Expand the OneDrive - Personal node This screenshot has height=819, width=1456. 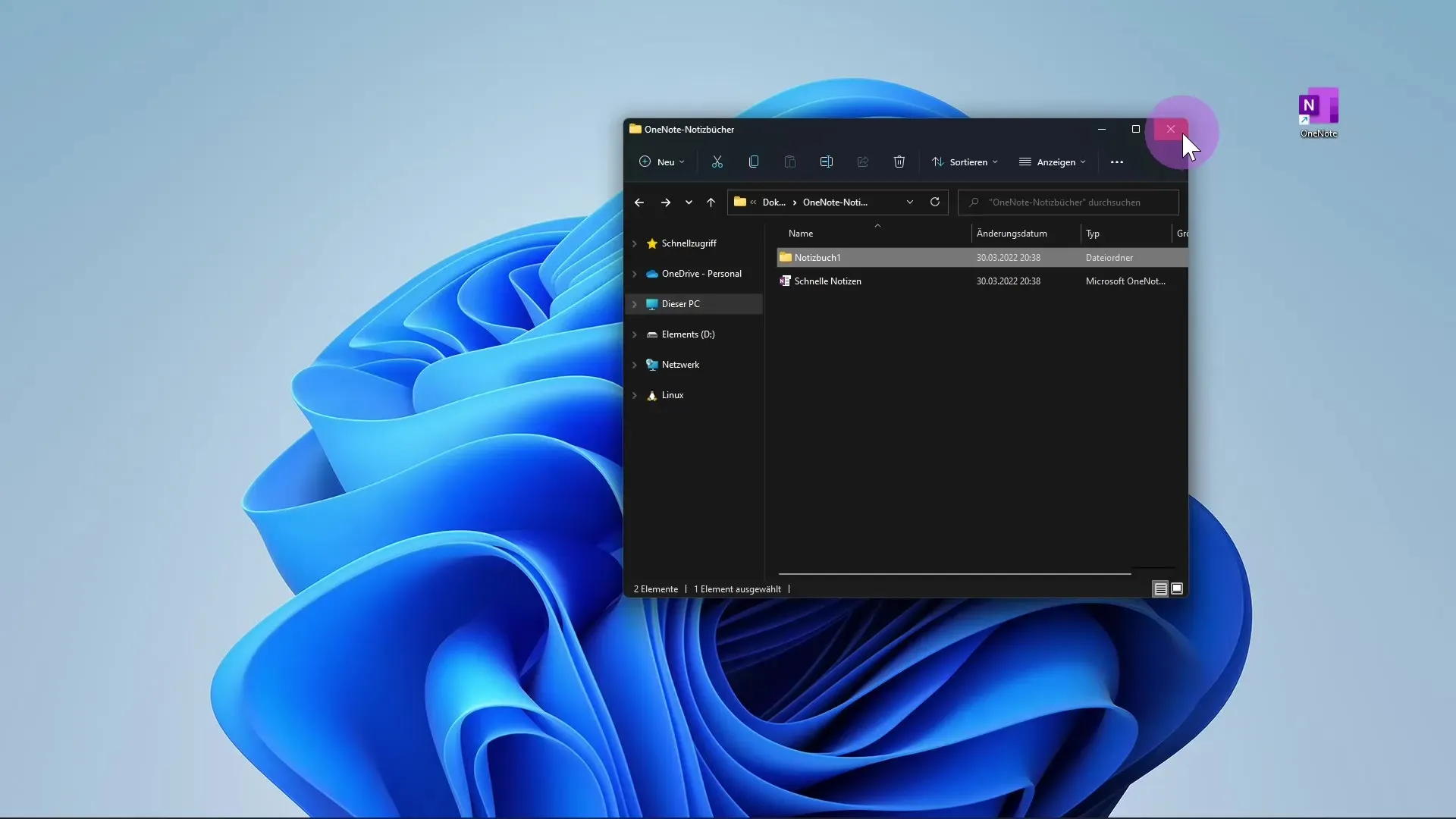635,274
